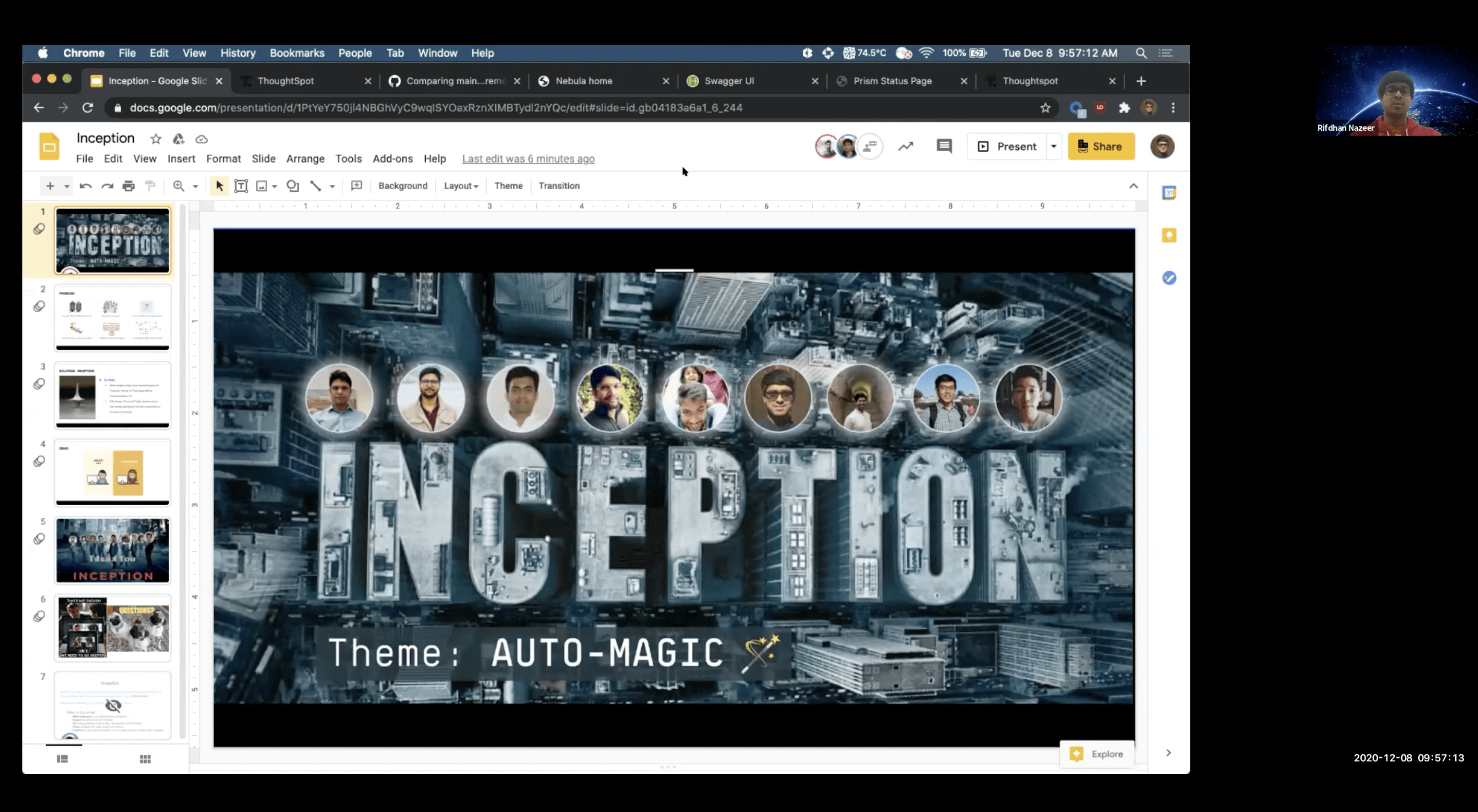Select the arrow cursor tool

(x=219, y=186)
